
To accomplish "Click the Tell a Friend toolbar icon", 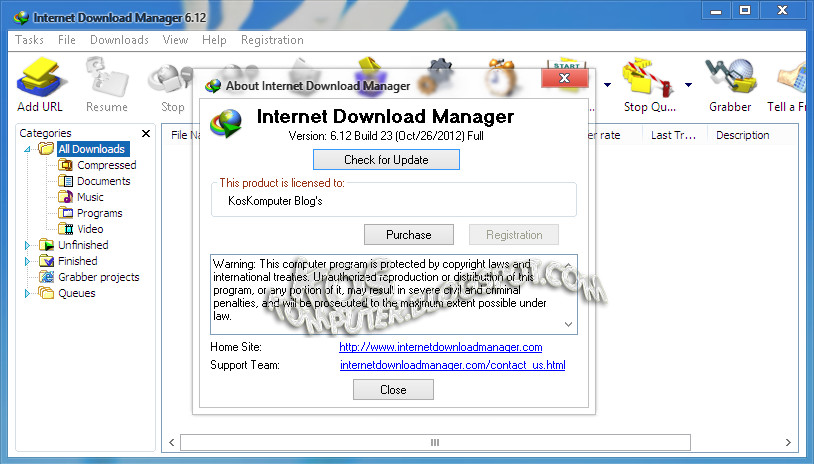I will 794,78.
